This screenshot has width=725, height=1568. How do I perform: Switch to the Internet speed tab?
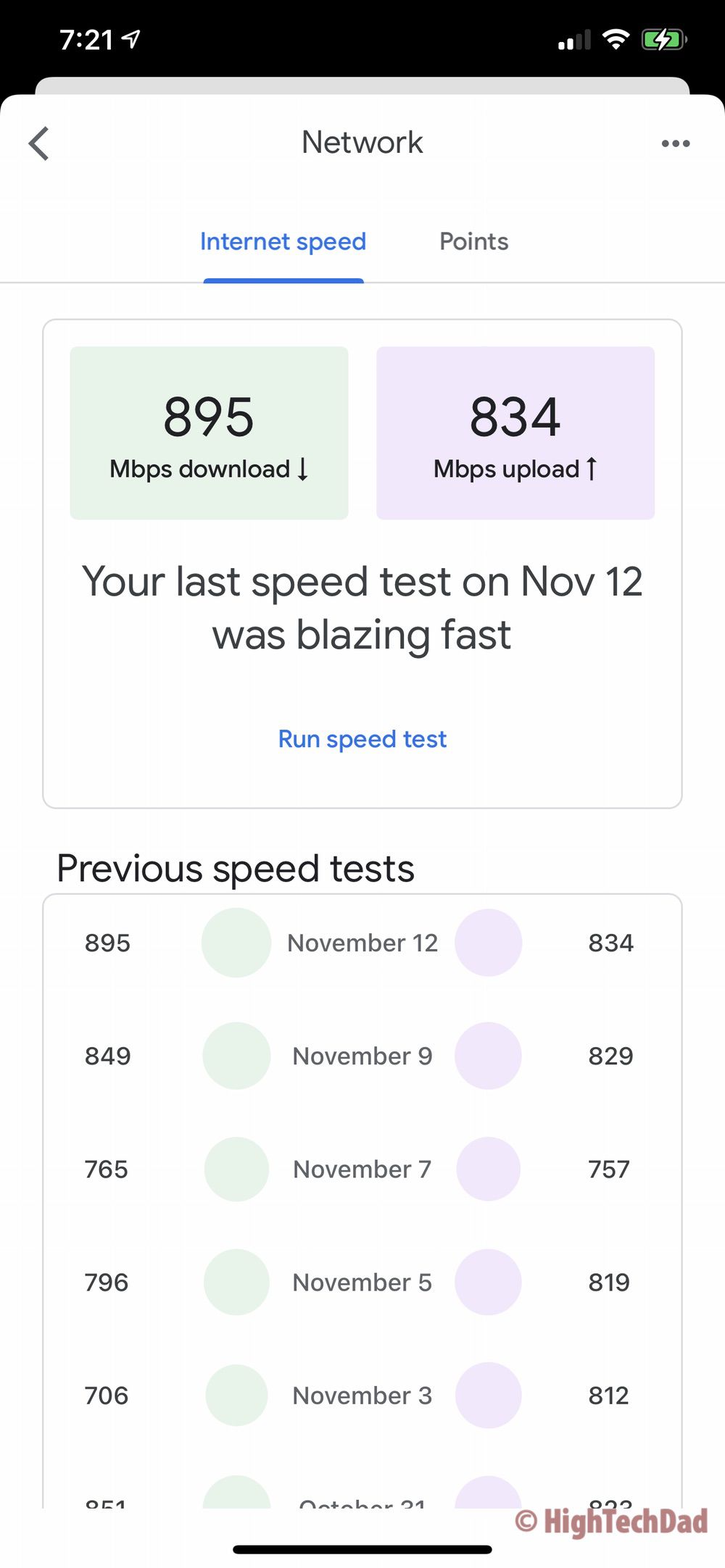283,242
